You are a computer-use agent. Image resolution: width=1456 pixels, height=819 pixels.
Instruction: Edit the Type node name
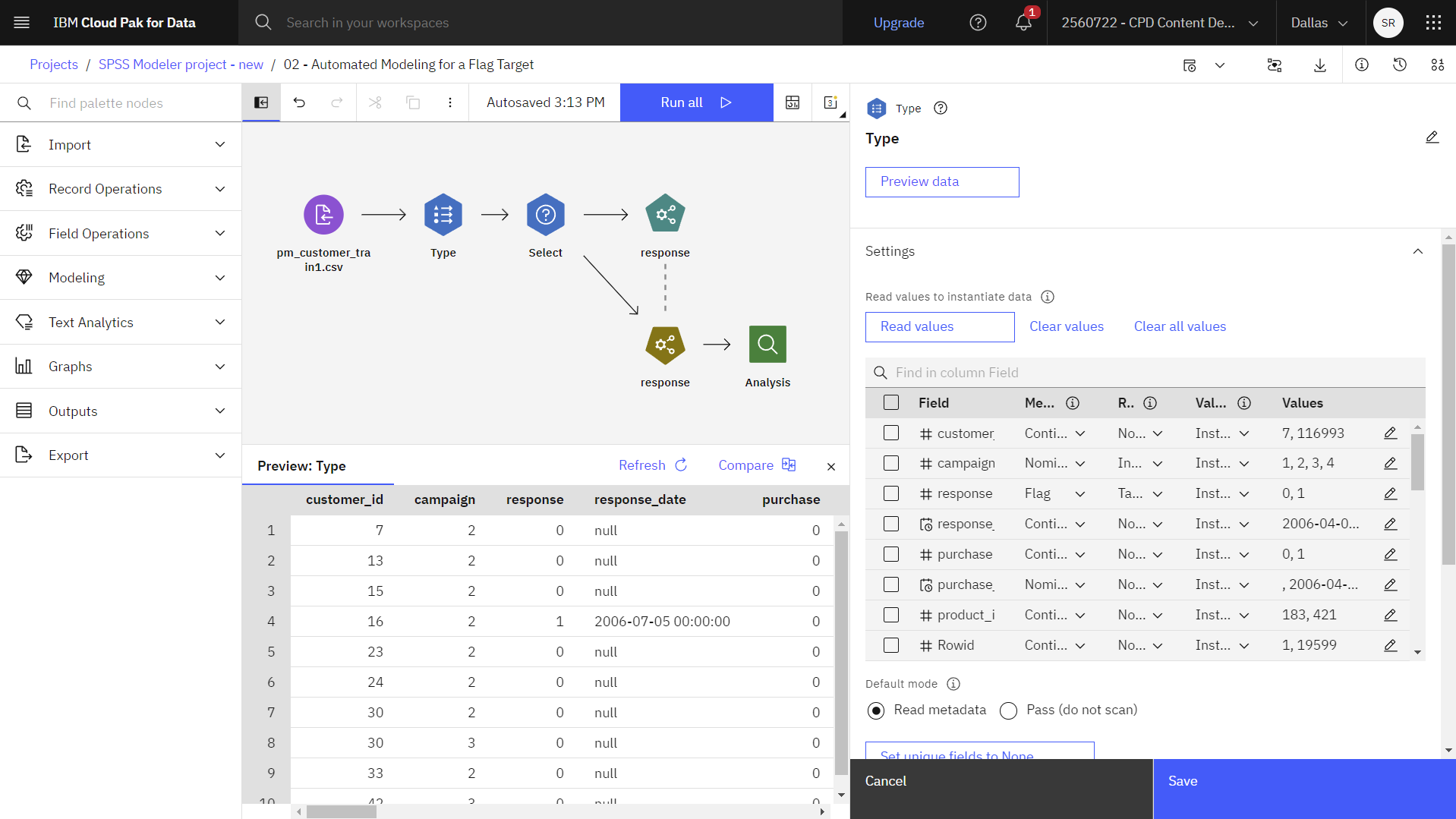[x=1432, y=137]
